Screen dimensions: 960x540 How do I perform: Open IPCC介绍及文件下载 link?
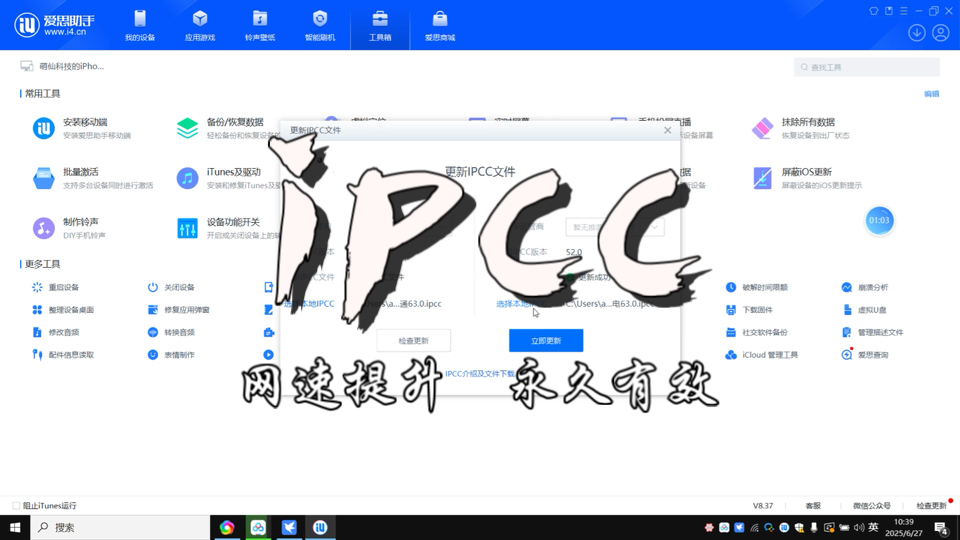click(x=480, y=373)
